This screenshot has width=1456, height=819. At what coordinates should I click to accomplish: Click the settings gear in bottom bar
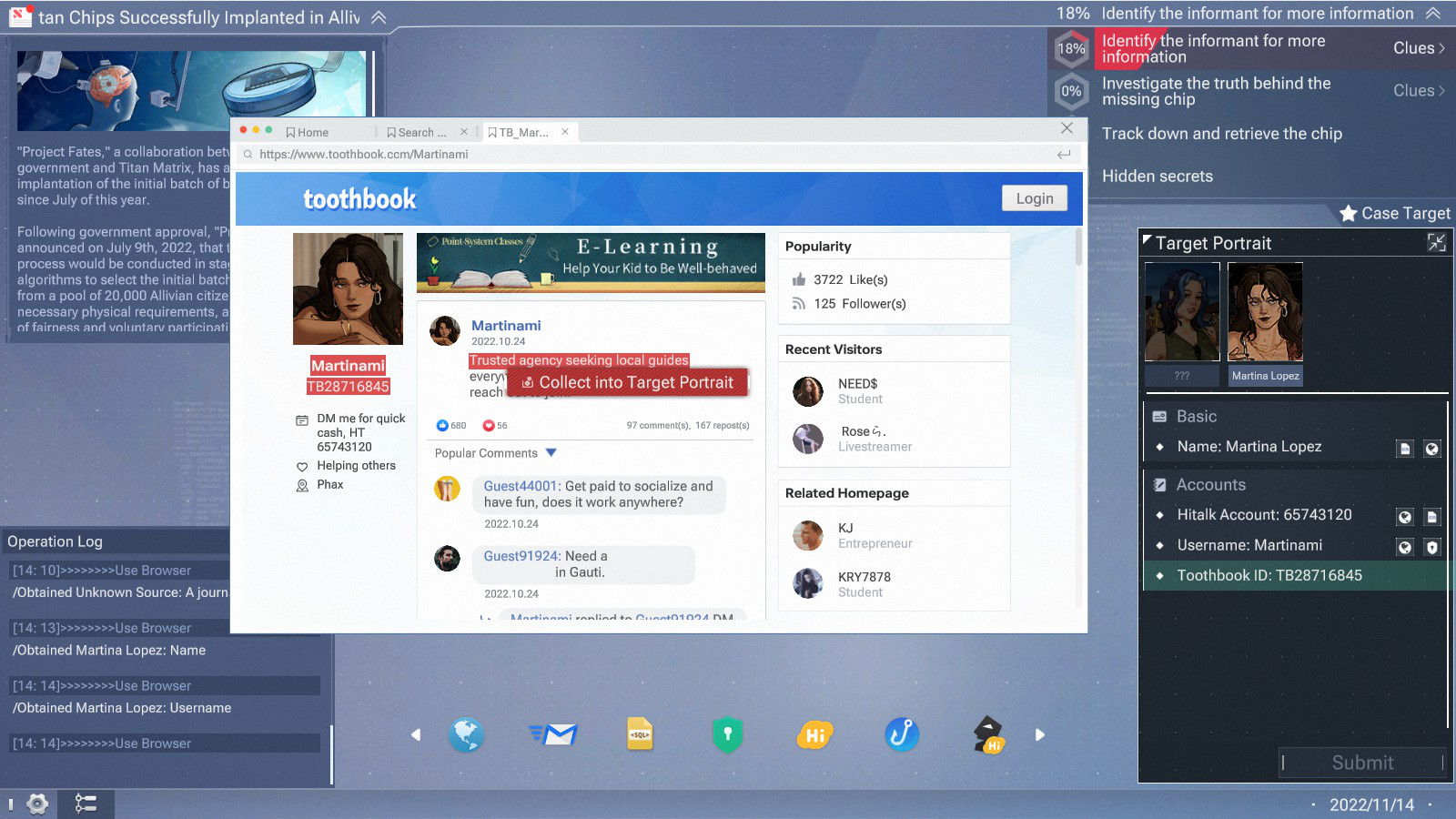coord(37,804)
